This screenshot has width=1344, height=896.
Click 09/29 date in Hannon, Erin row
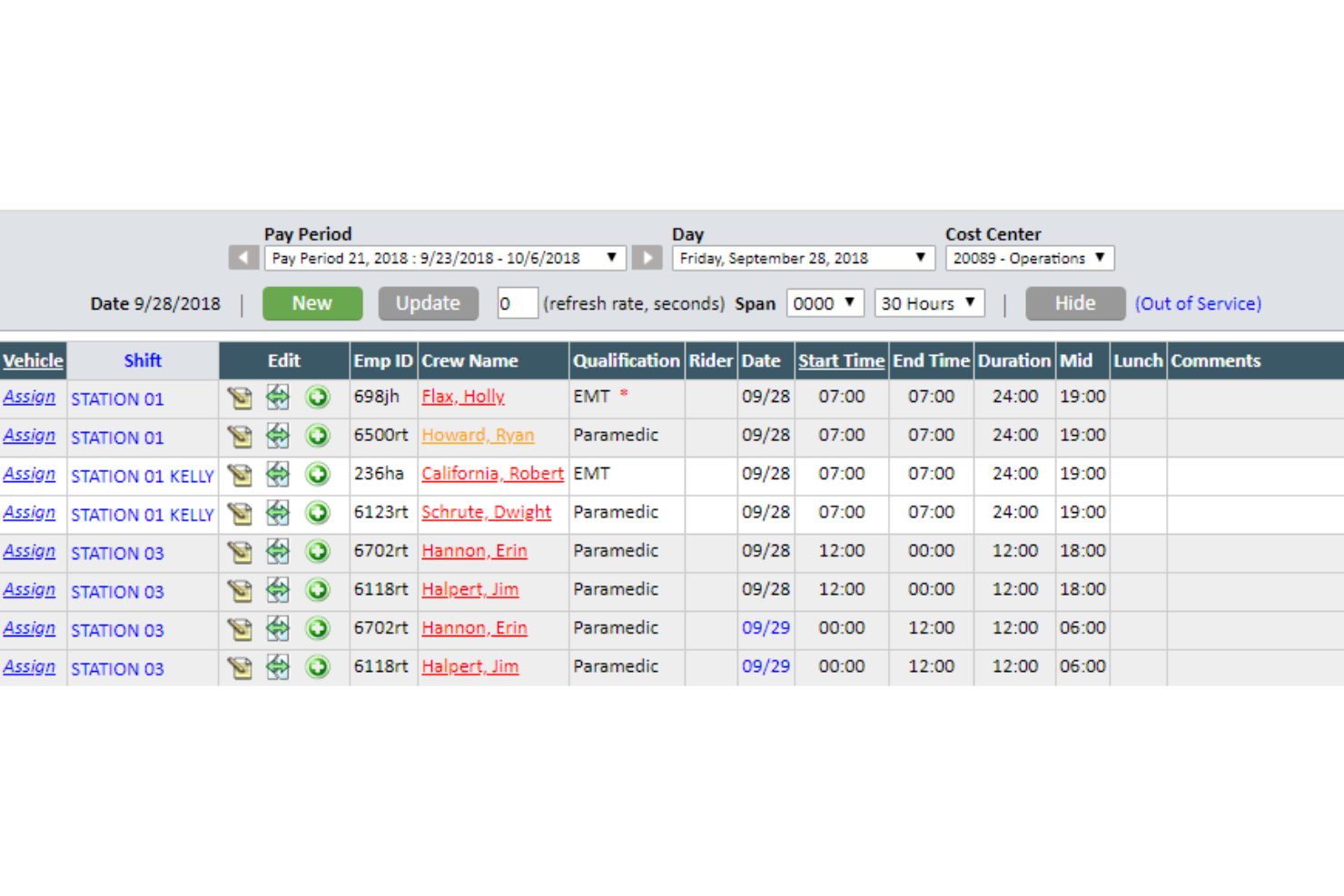click(766, 628)
